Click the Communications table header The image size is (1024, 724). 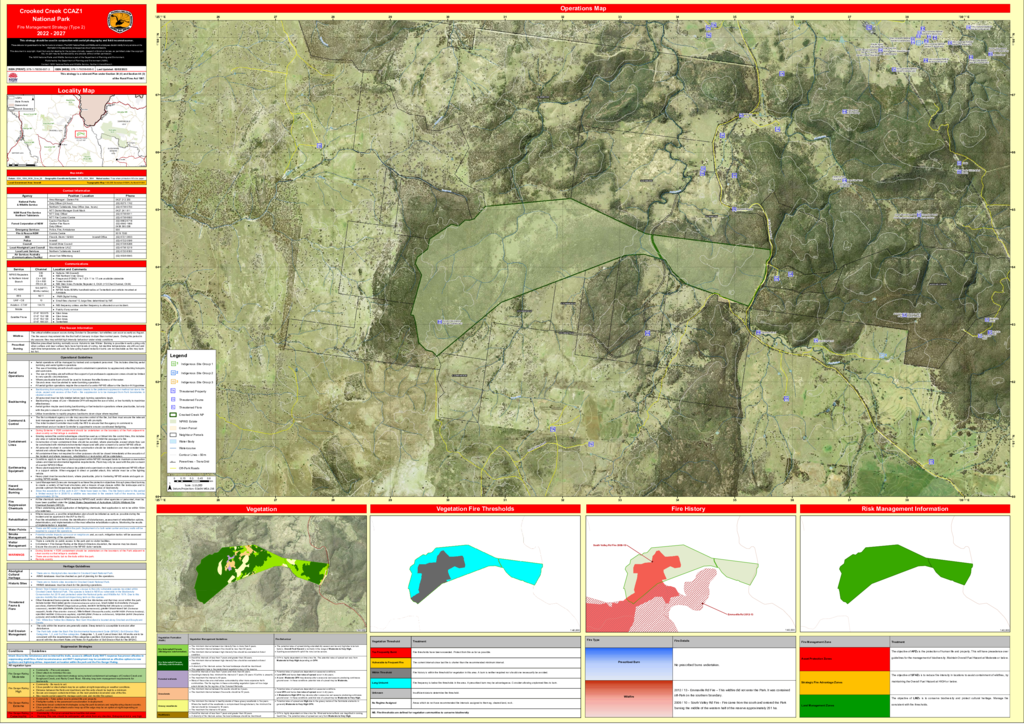76,264
